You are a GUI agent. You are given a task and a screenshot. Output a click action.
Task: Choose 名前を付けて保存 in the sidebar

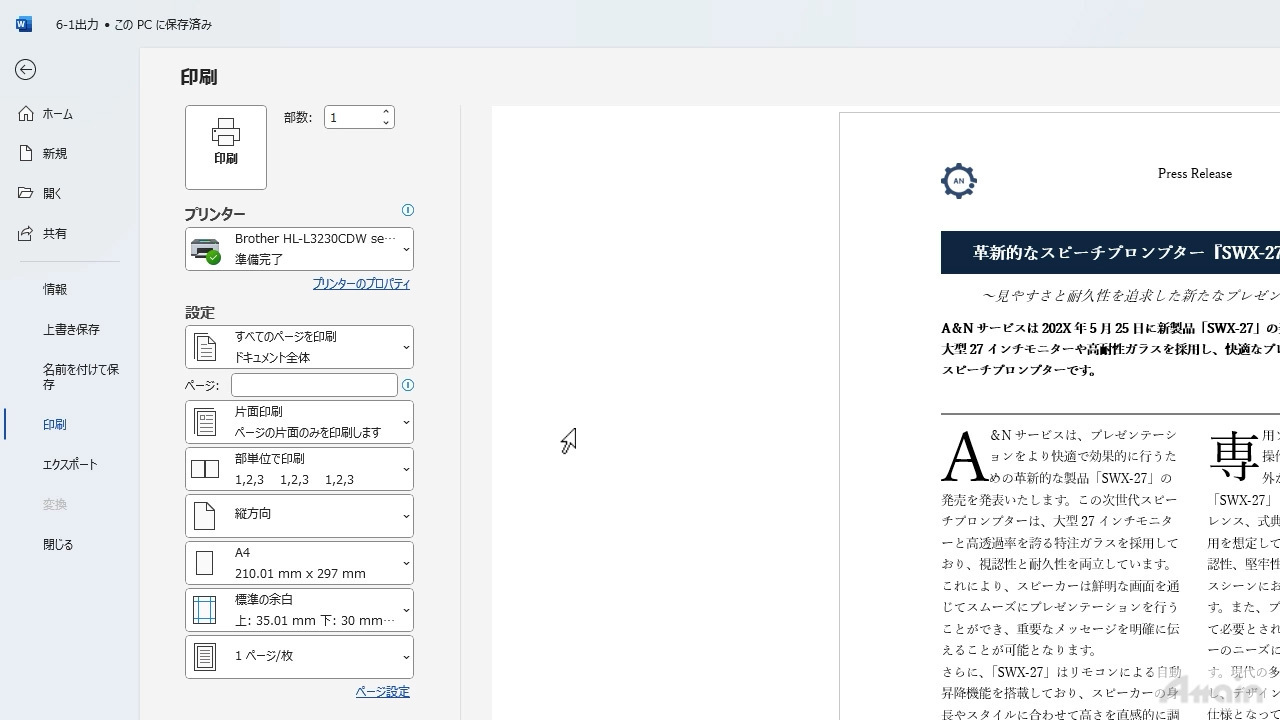[69, 376]
